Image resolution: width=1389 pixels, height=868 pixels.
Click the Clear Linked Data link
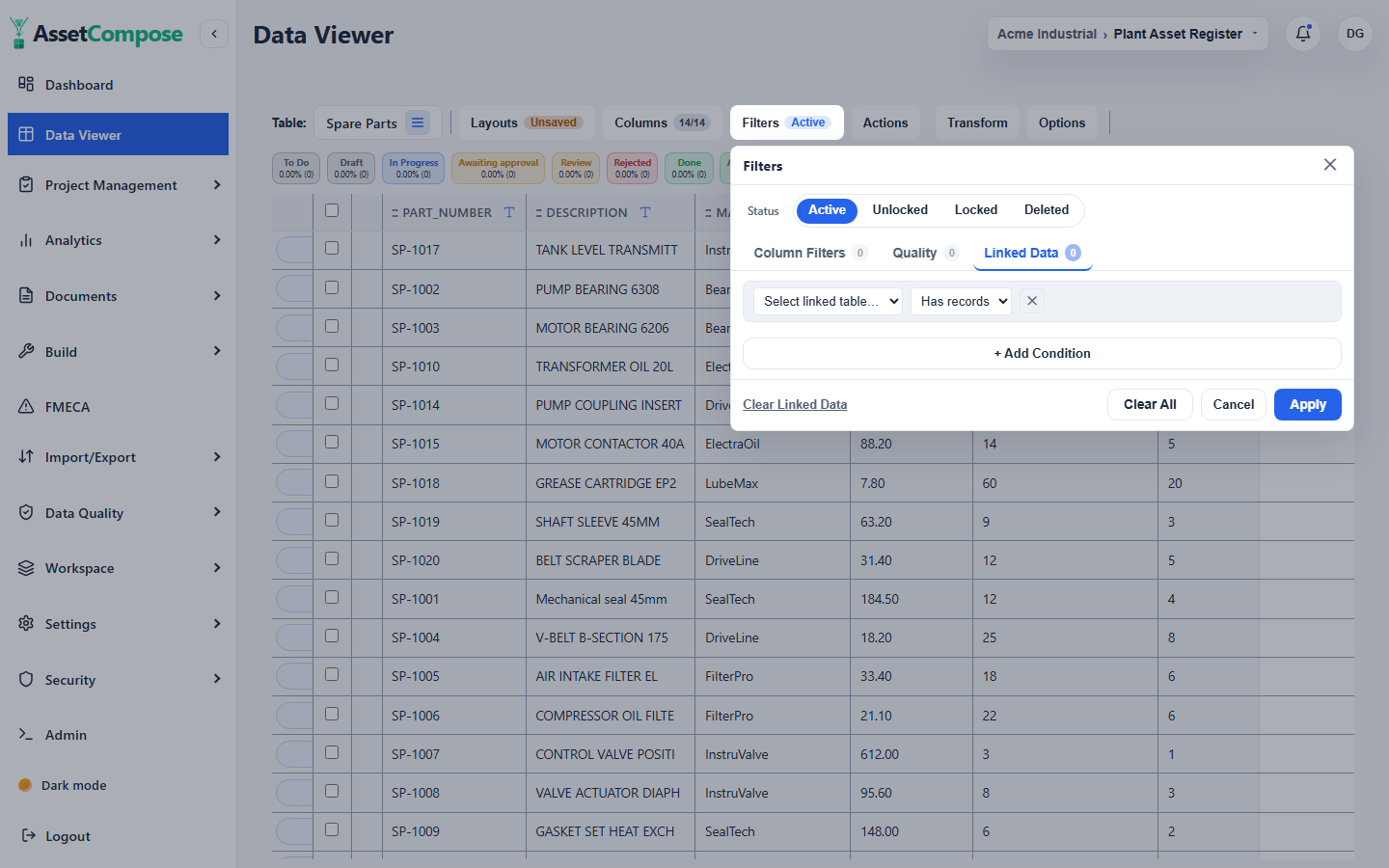coord(795,404)
